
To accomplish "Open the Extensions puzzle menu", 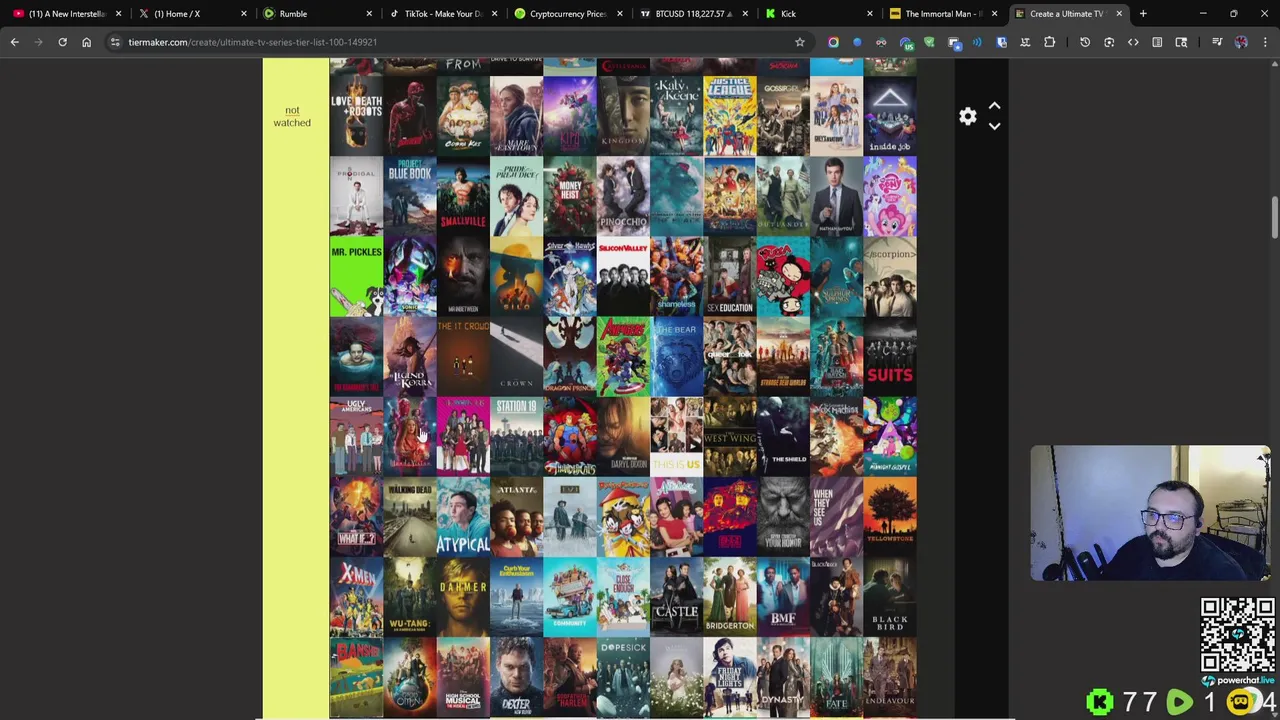I will tap(1049, 42).
